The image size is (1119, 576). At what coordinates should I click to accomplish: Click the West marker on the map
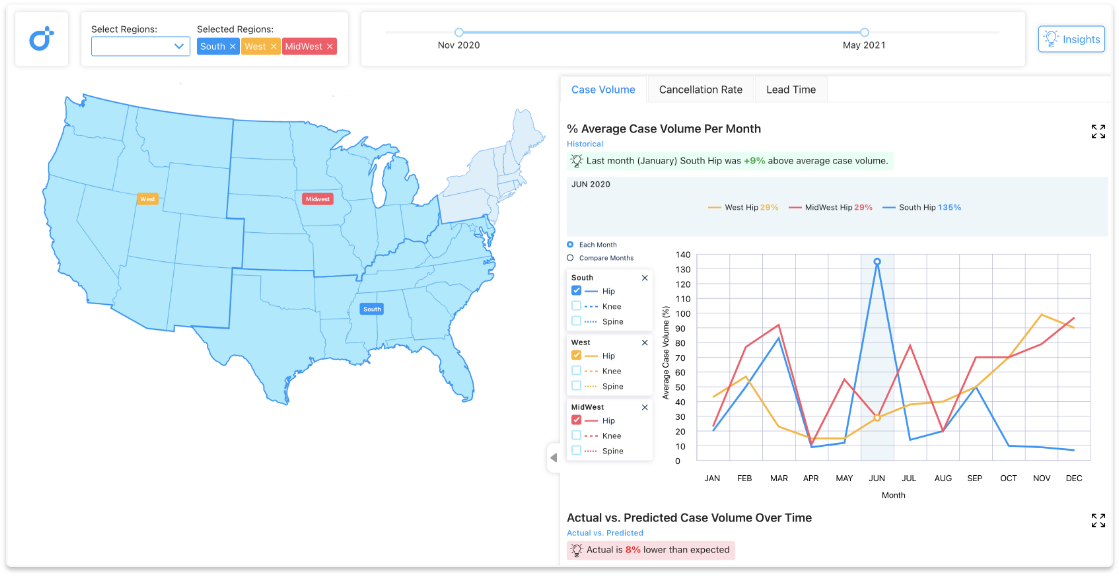point(146,198)
